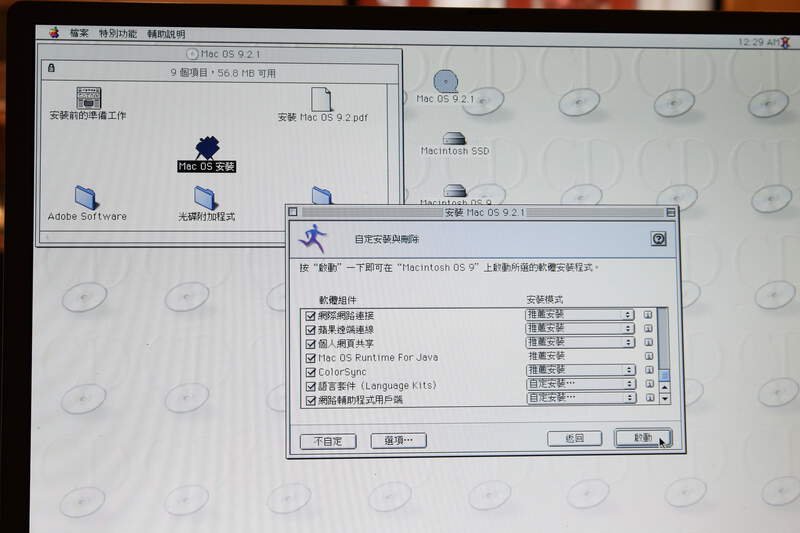Open install mode dropdown for ColorSync
Image resolution: width=800 pixels, height=533 pixels.
(581, 369)
